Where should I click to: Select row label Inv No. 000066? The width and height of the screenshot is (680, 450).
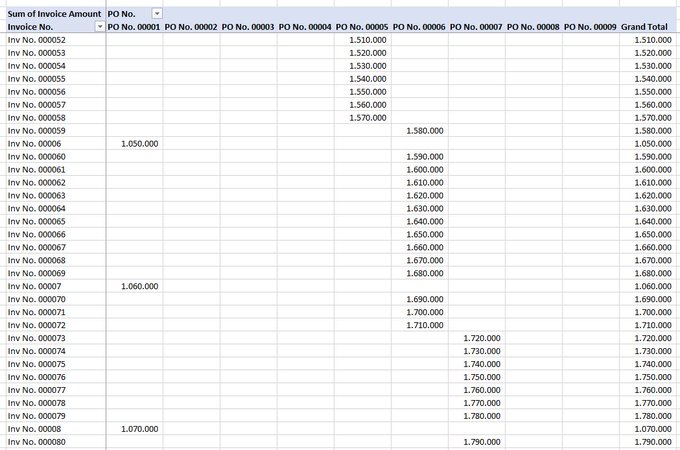pos(36,235)
